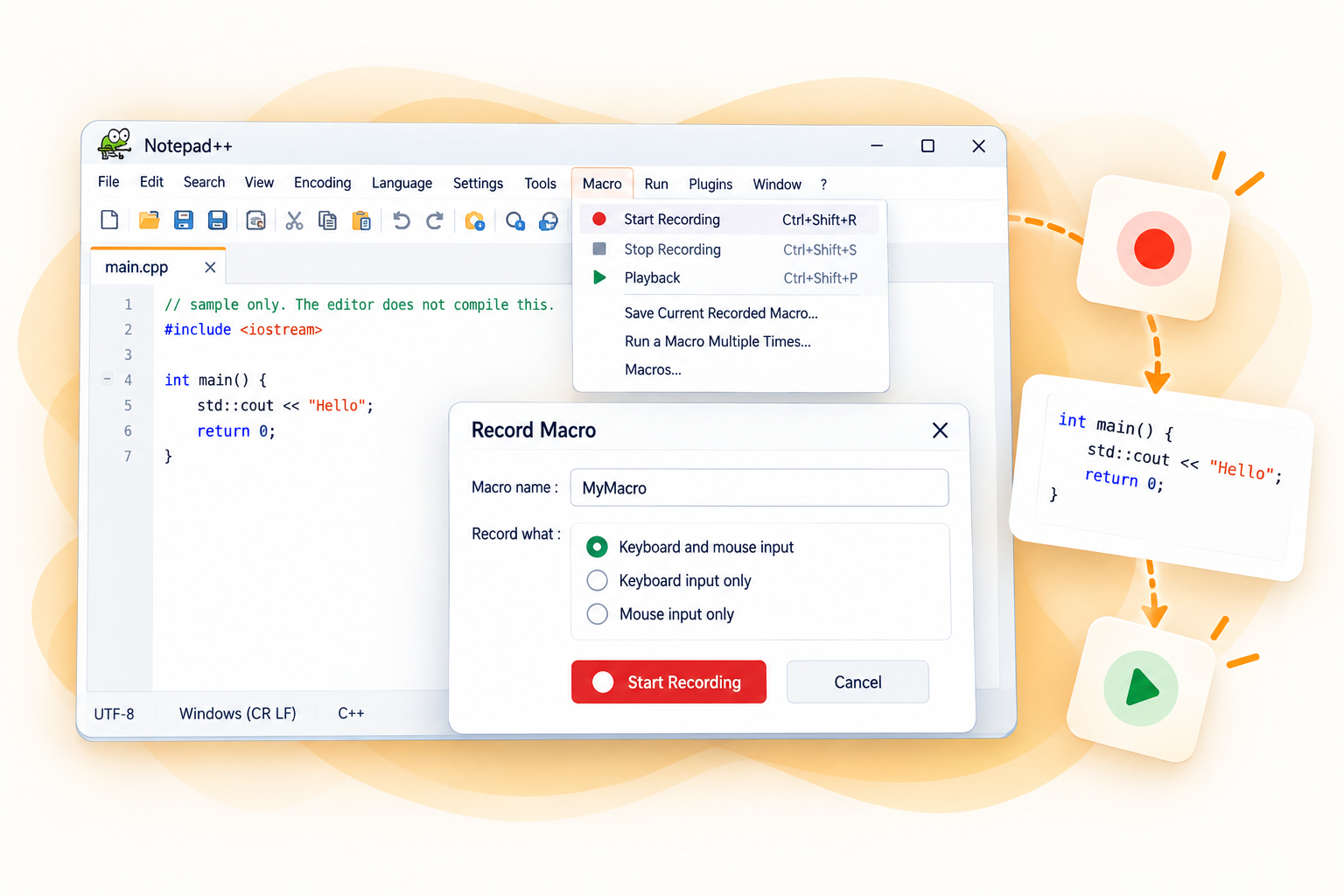Close the main.cpp tab
This screenshot has height=896, width=1344.
[x=210, y=267]
